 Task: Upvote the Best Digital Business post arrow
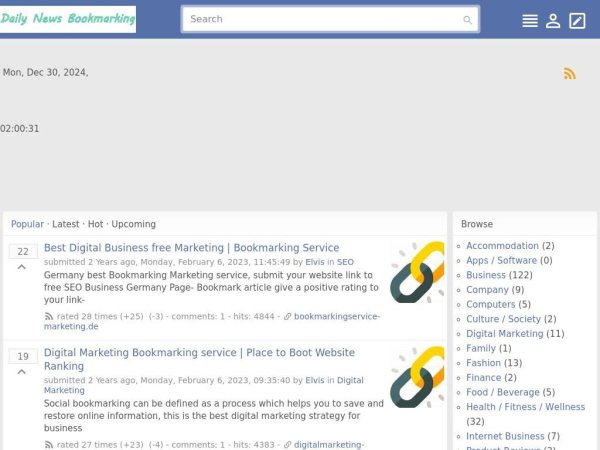[22, 267]
